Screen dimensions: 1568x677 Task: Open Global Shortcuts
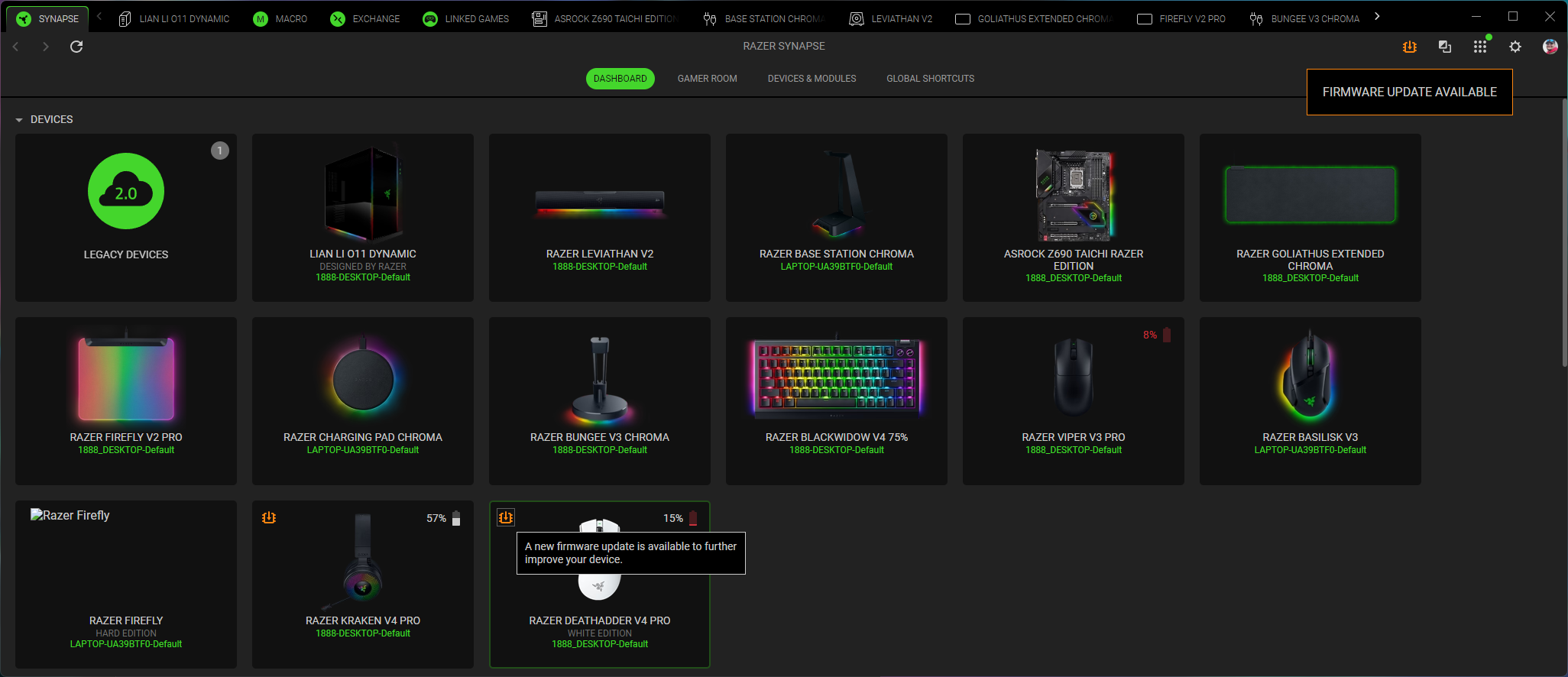pyautogui.click(x=930, y=79)
